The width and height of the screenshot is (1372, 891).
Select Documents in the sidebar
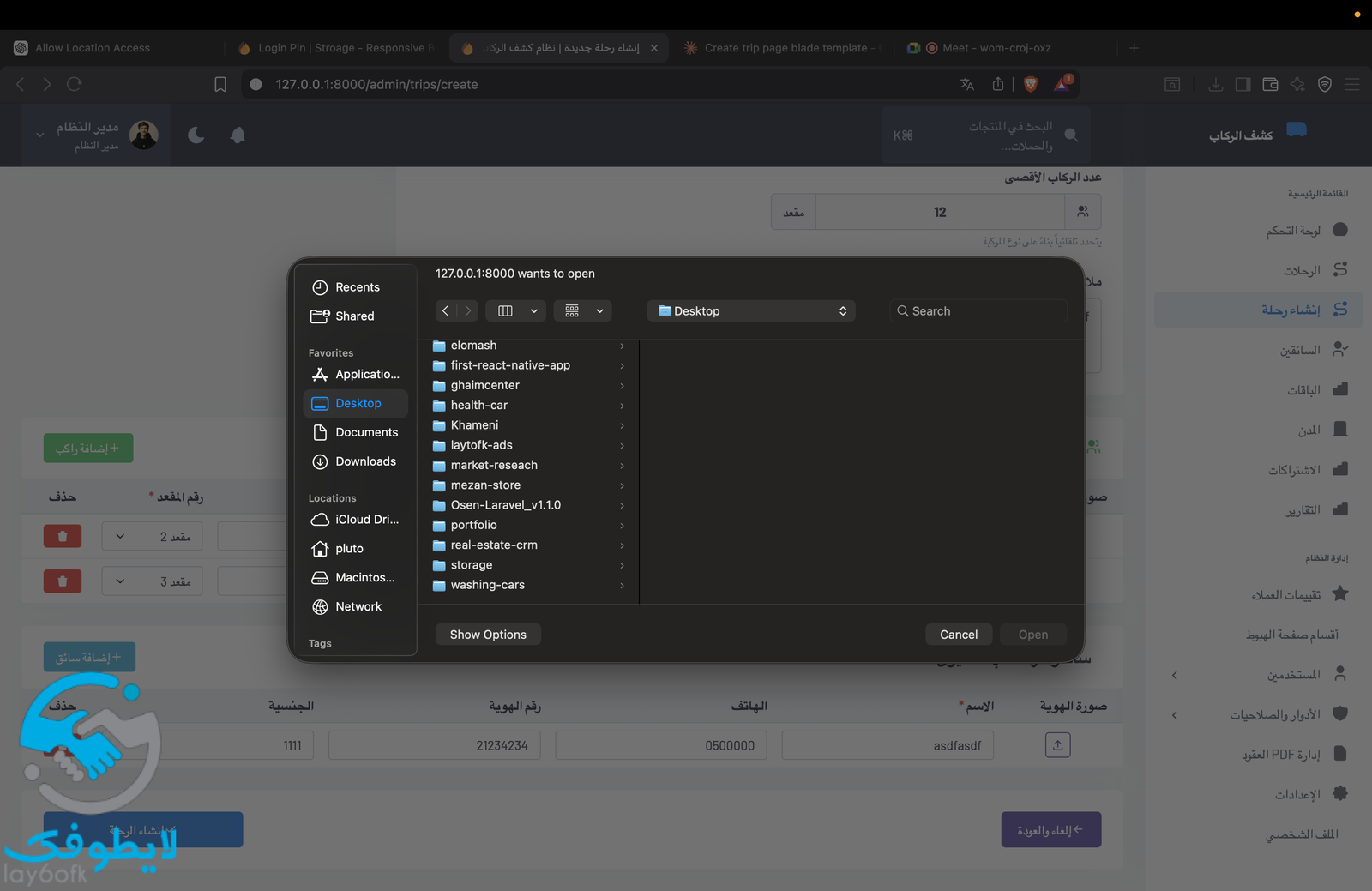pos(366,432)
